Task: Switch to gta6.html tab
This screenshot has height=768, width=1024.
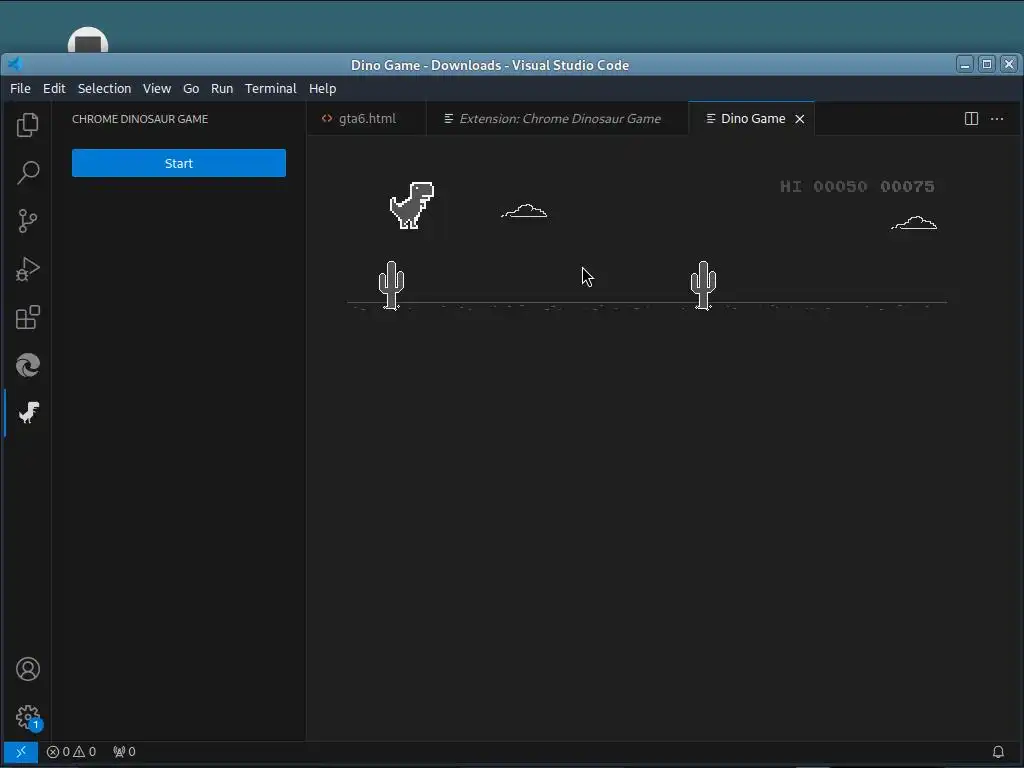Action: 366,118
